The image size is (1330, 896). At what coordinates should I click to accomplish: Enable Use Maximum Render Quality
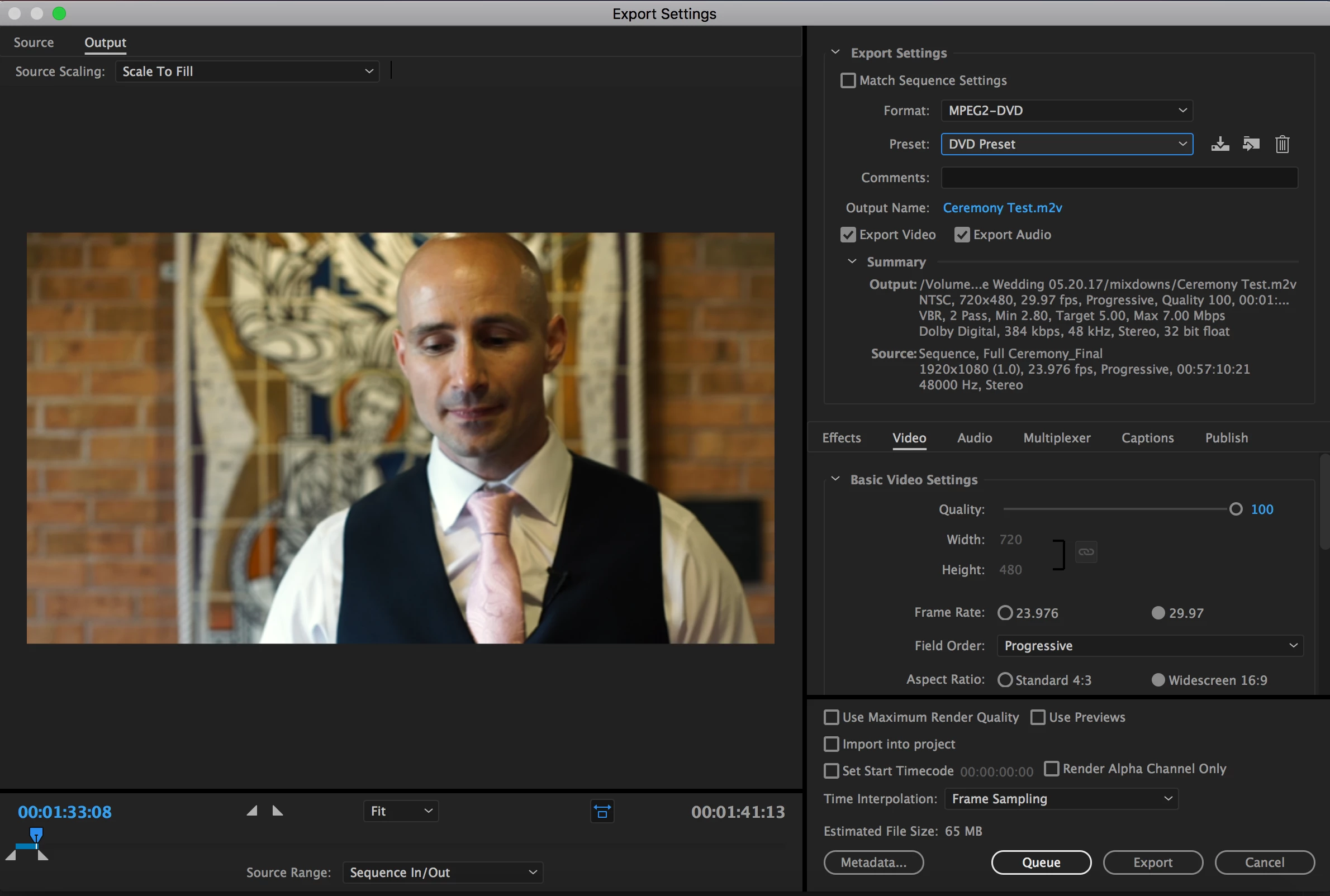click(x=832, y=717)
